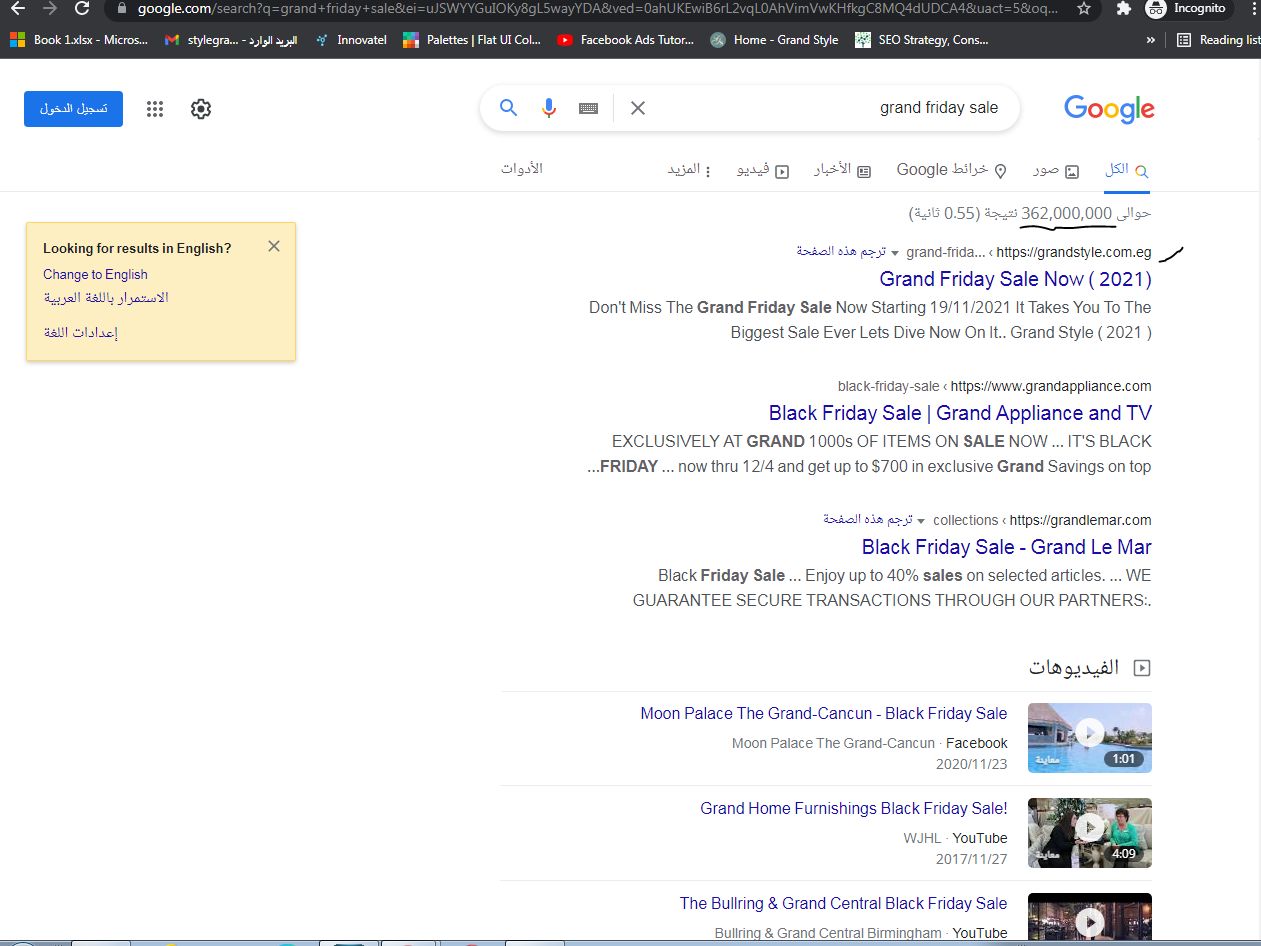This screenshot has width=1261, height=946.
Task: Click Change to English link
Action: (95, 274)
